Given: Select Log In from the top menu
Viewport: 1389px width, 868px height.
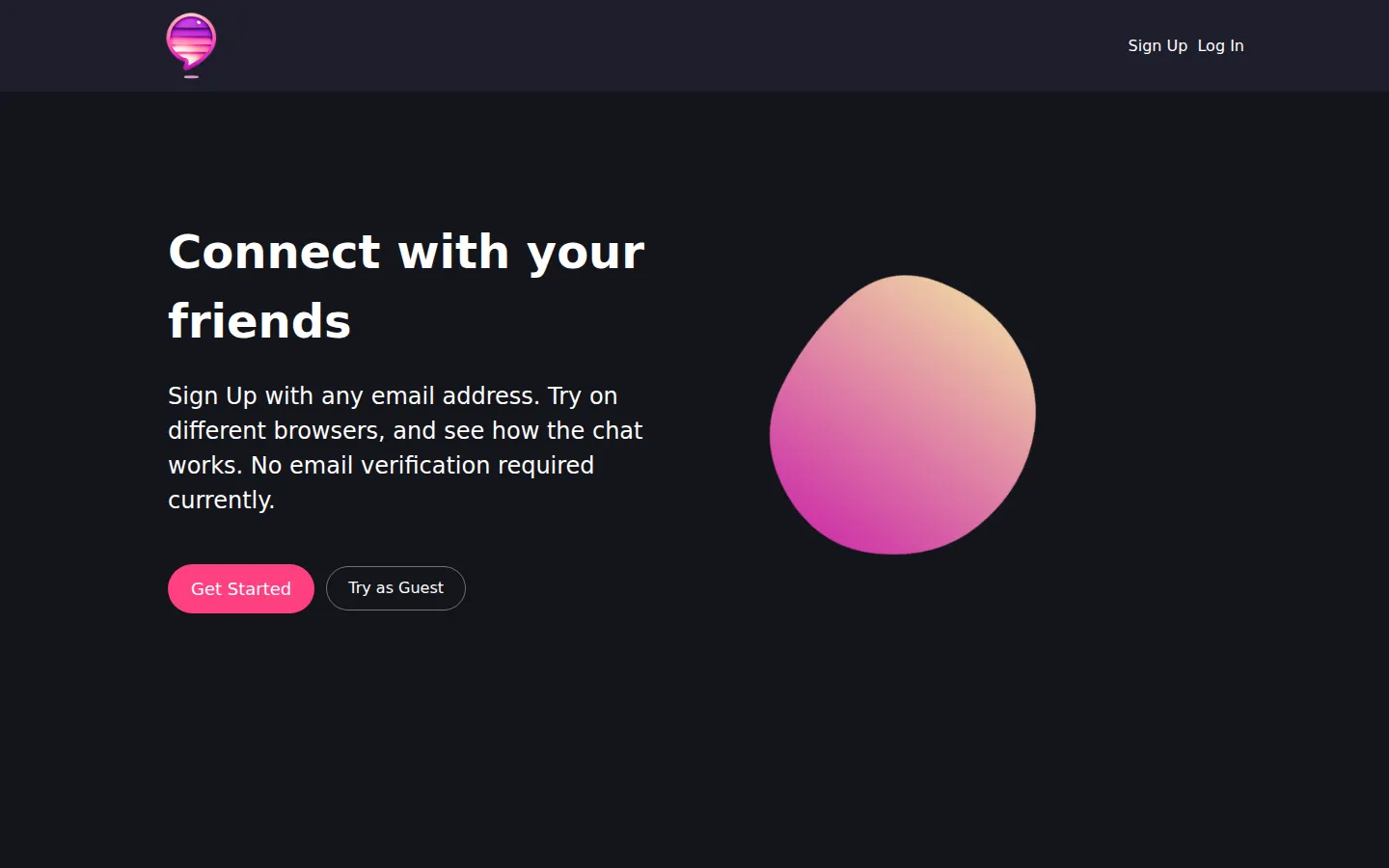Looking at the screenshot, I should point(1220,45).
